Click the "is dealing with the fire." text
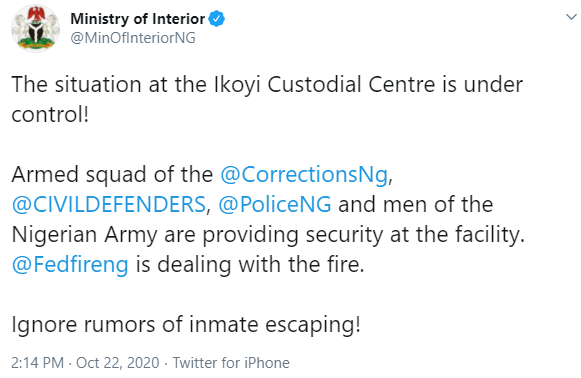Image resolution: width=581 pixels, height=378 pixels. (250, 265)
